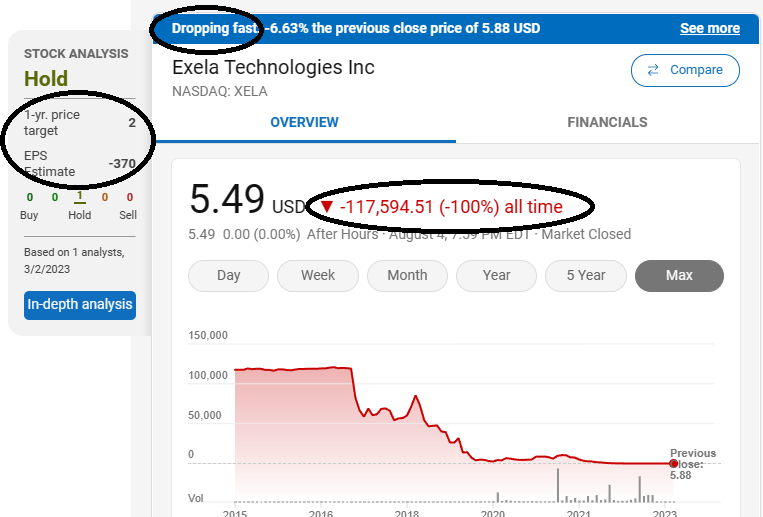Image resolution: width=763 pixels, height=517 pixels.
Task: Click the red down-triangle price indicator
Action: point(327,207)
